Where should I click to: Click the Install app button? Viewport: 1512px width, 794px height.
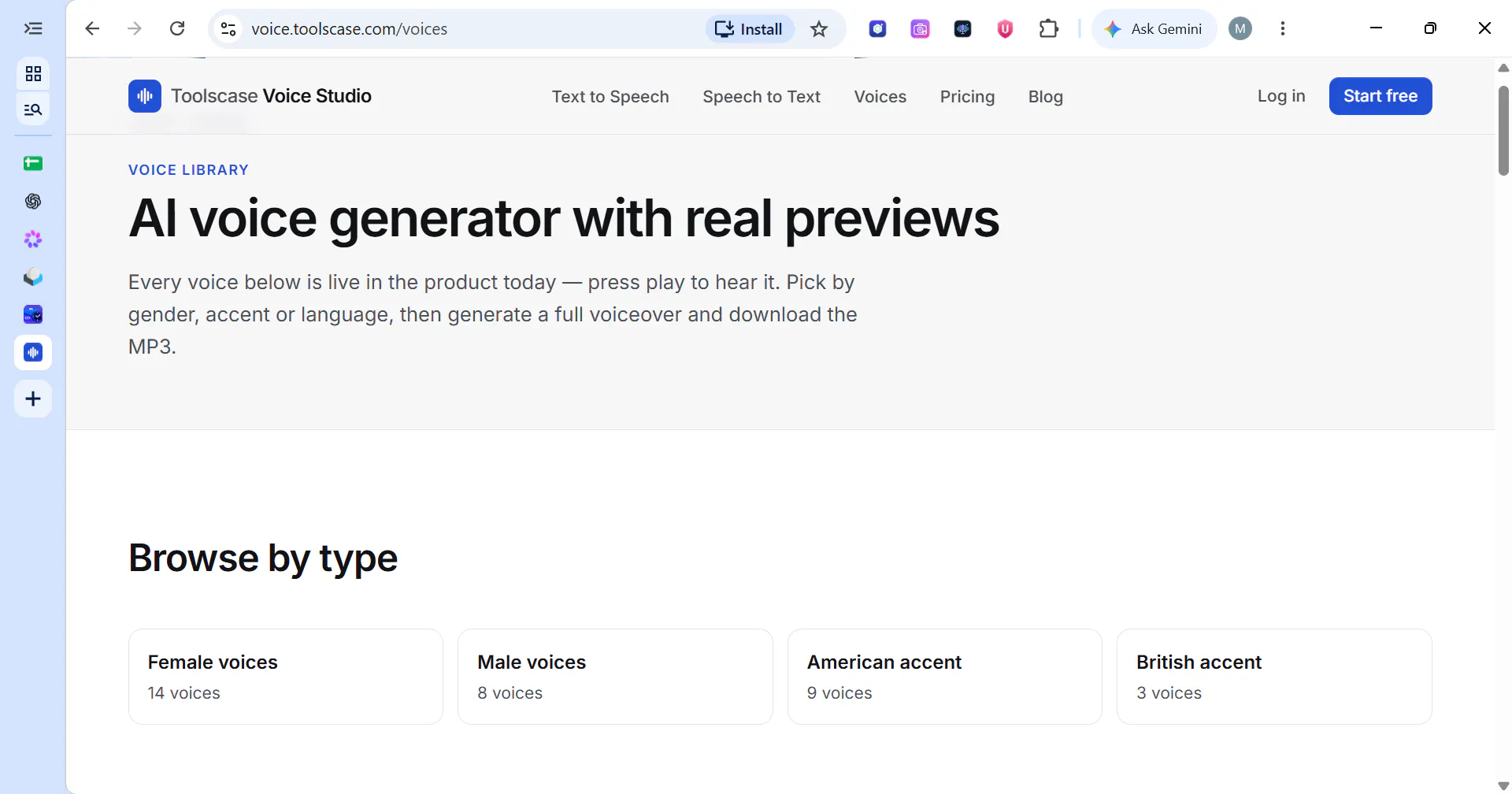point(749,29)
